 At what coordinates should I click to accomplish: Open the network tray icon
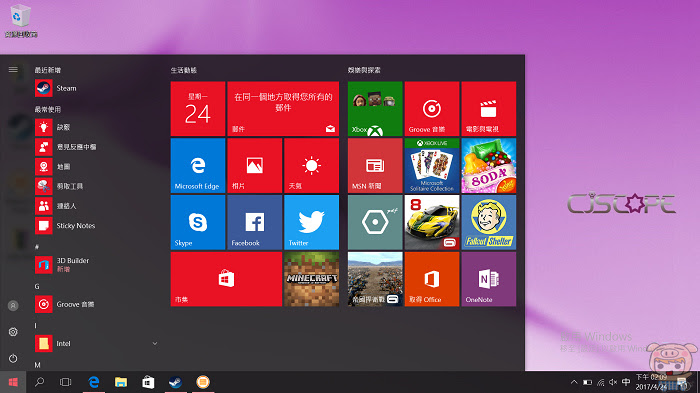[x=600, y=382]
